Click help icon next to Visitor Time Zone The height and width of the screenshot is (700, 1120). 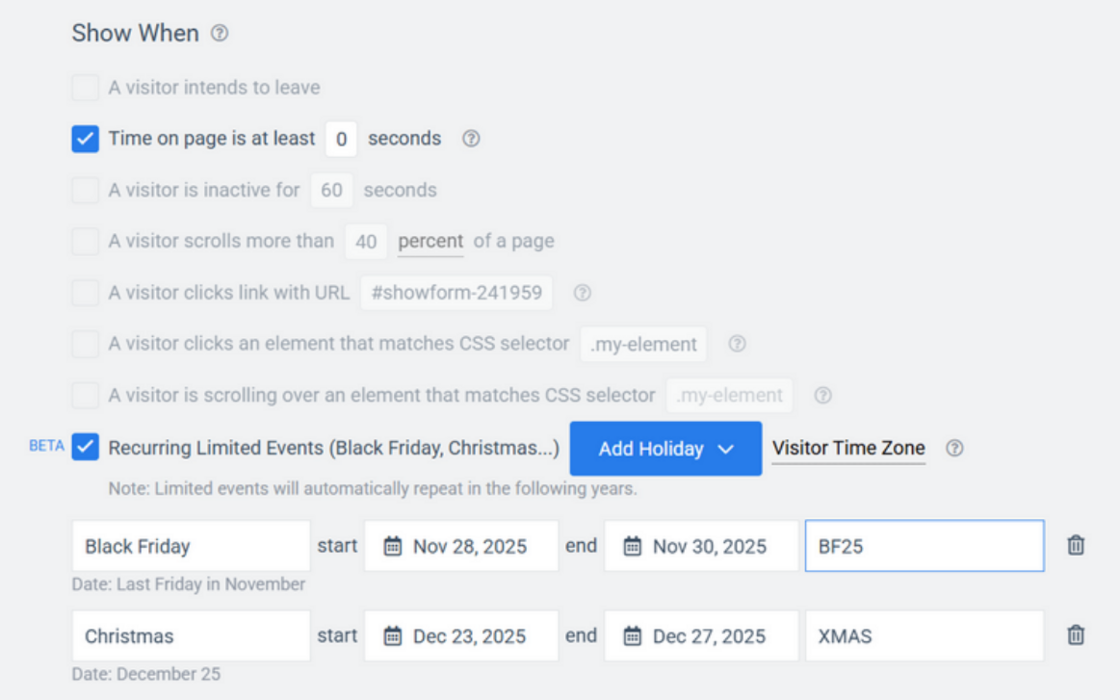[x=954, y=448]
